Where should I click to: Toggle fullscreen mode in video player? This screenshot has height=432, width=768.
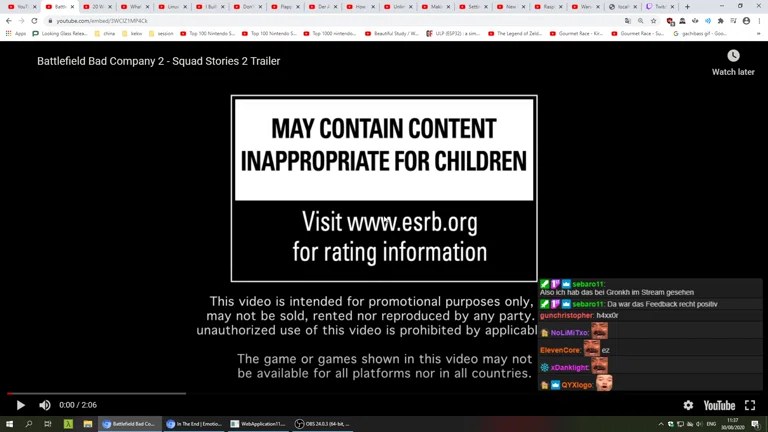750,405
